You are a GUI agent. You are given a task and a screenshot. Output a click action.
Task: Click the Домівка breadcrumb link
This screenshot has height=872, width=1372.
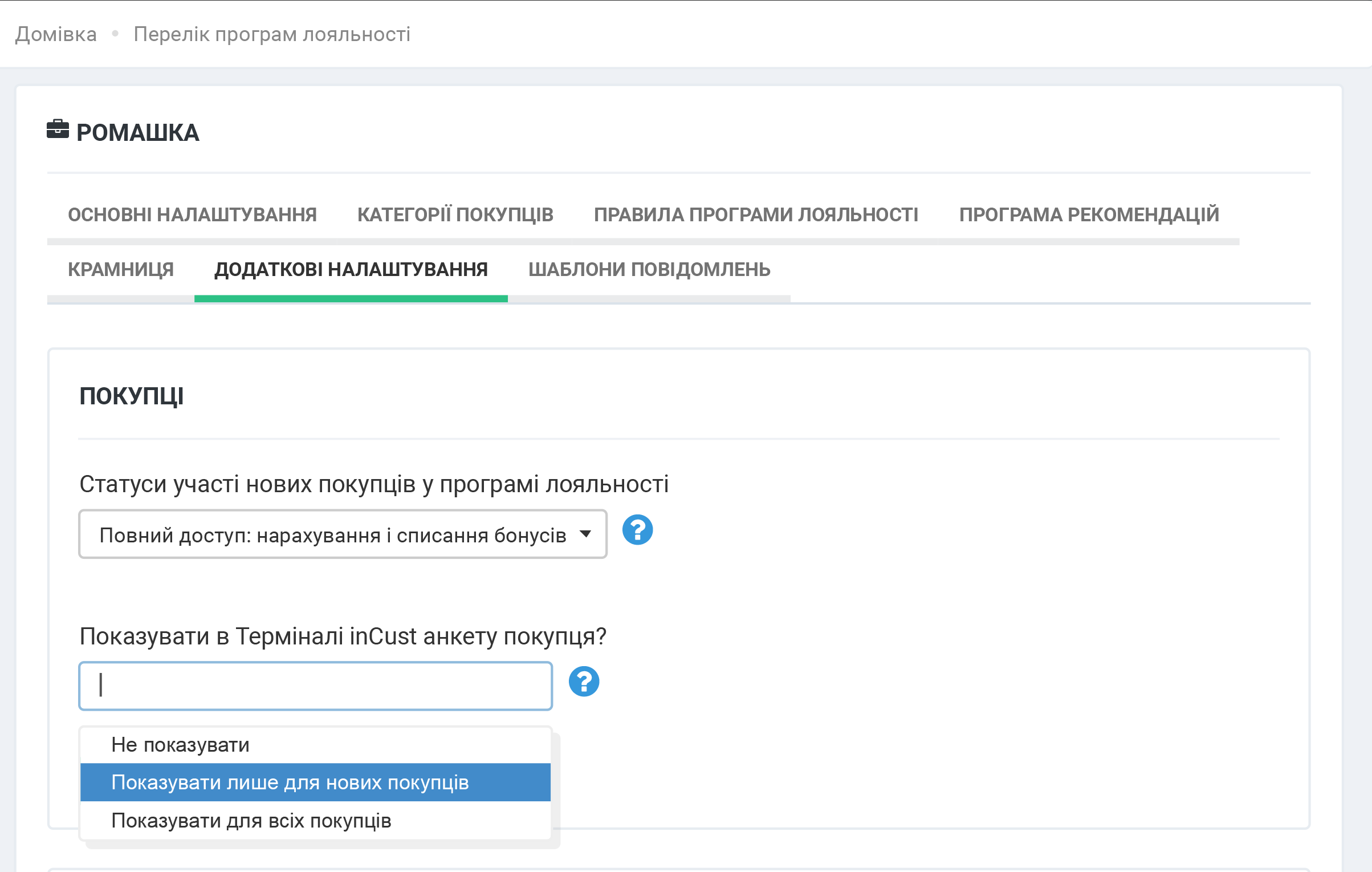coord(56,34)
